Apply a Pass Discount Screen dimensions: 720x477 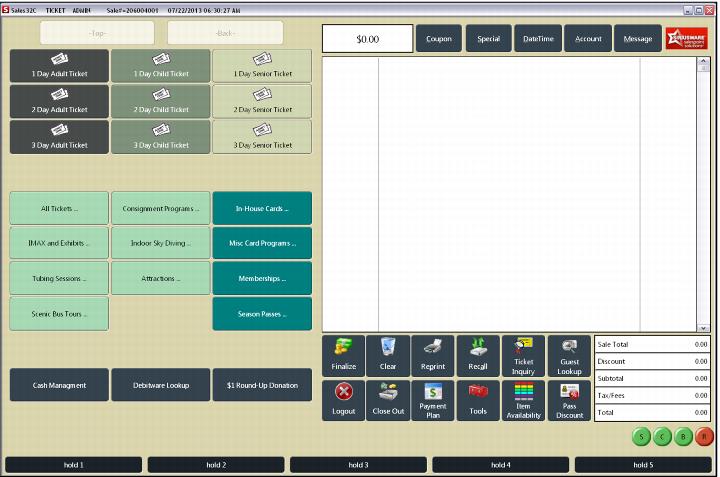click(x=569, y=400)
